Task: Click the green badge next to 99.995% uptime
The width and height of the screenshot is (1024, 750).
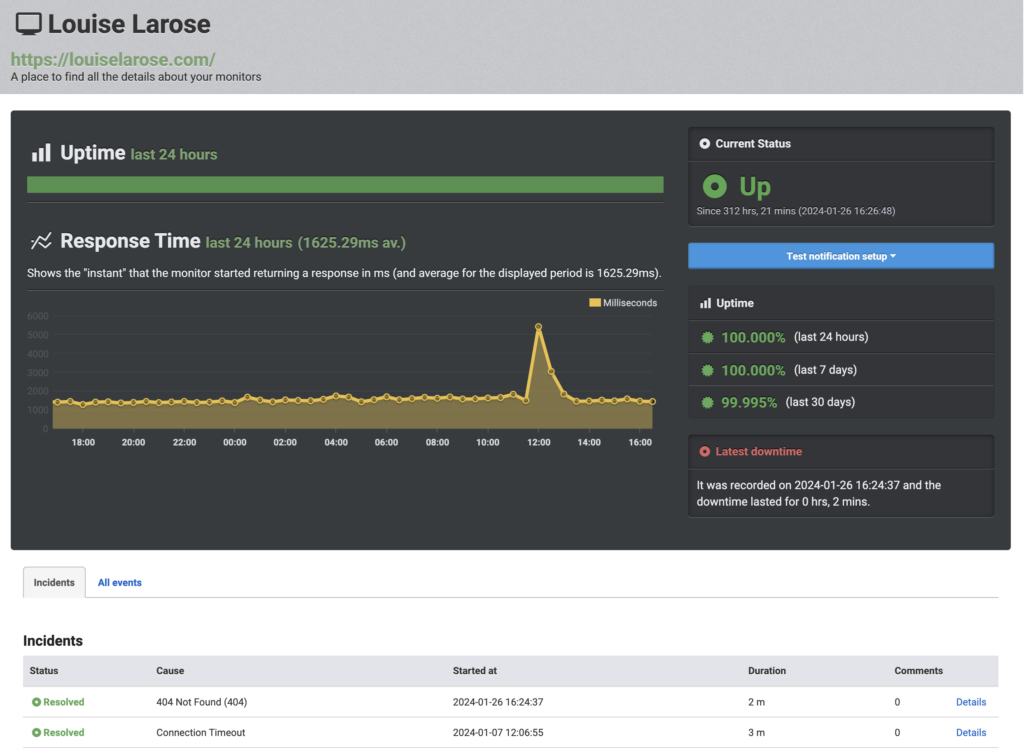Action: click(x=708, y=402)
